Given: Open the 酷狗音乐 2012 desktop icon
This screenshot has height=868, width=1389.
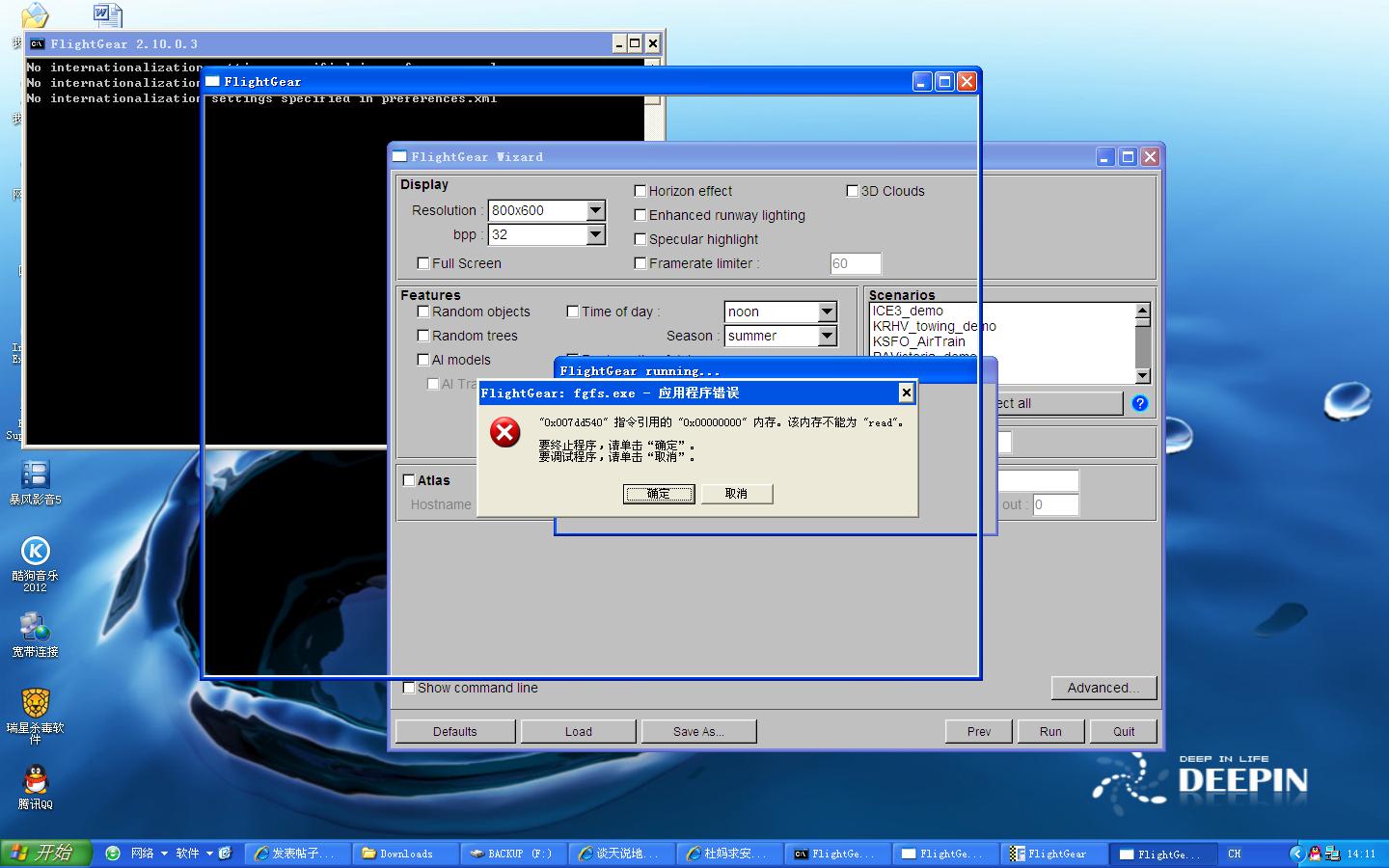Looking at the screenshot, I should (x=35, y=563).
